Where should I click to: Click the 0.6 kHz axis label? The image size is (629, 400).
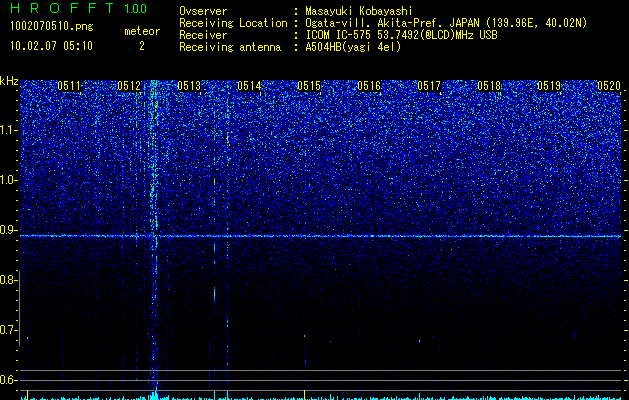click(9, 380)
